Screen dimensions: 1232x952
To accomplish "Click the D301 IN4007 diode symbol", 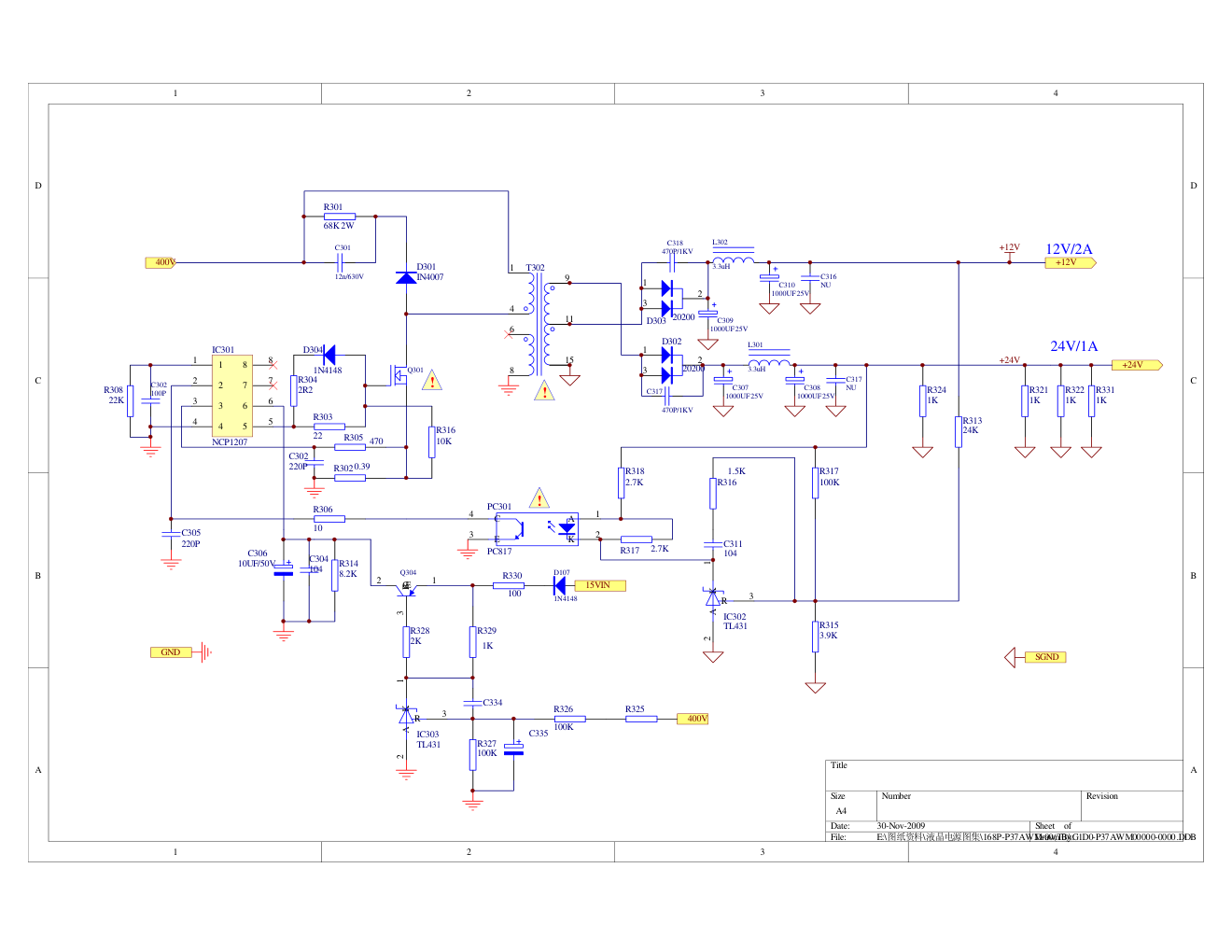I will pyautogui.click(x=406, y=278).
